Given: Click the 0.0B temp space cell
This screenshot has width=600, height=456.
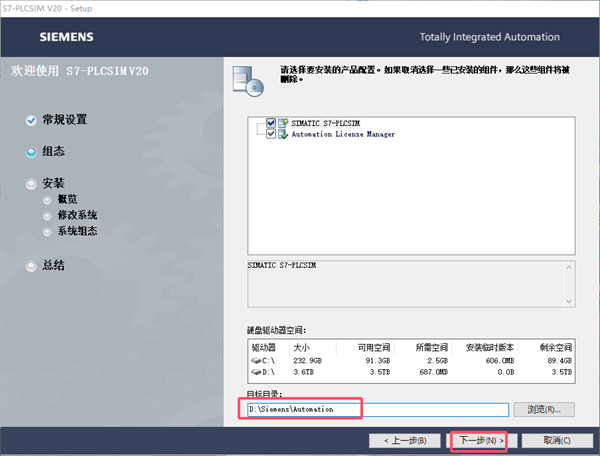Looking at the screenshot, I should (506, 372).
